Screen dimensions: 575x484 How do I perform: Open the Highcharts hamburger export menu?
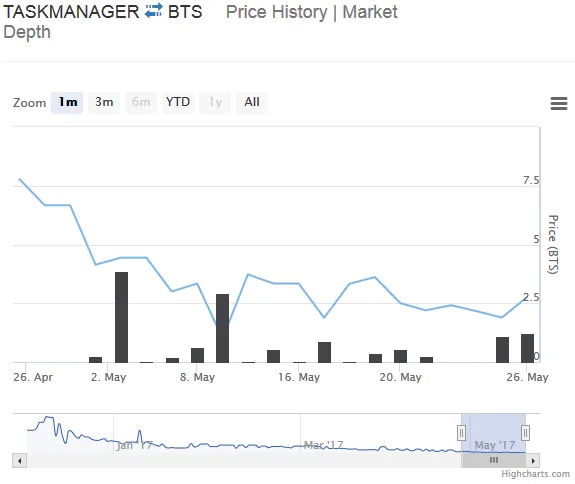(559, 103)
